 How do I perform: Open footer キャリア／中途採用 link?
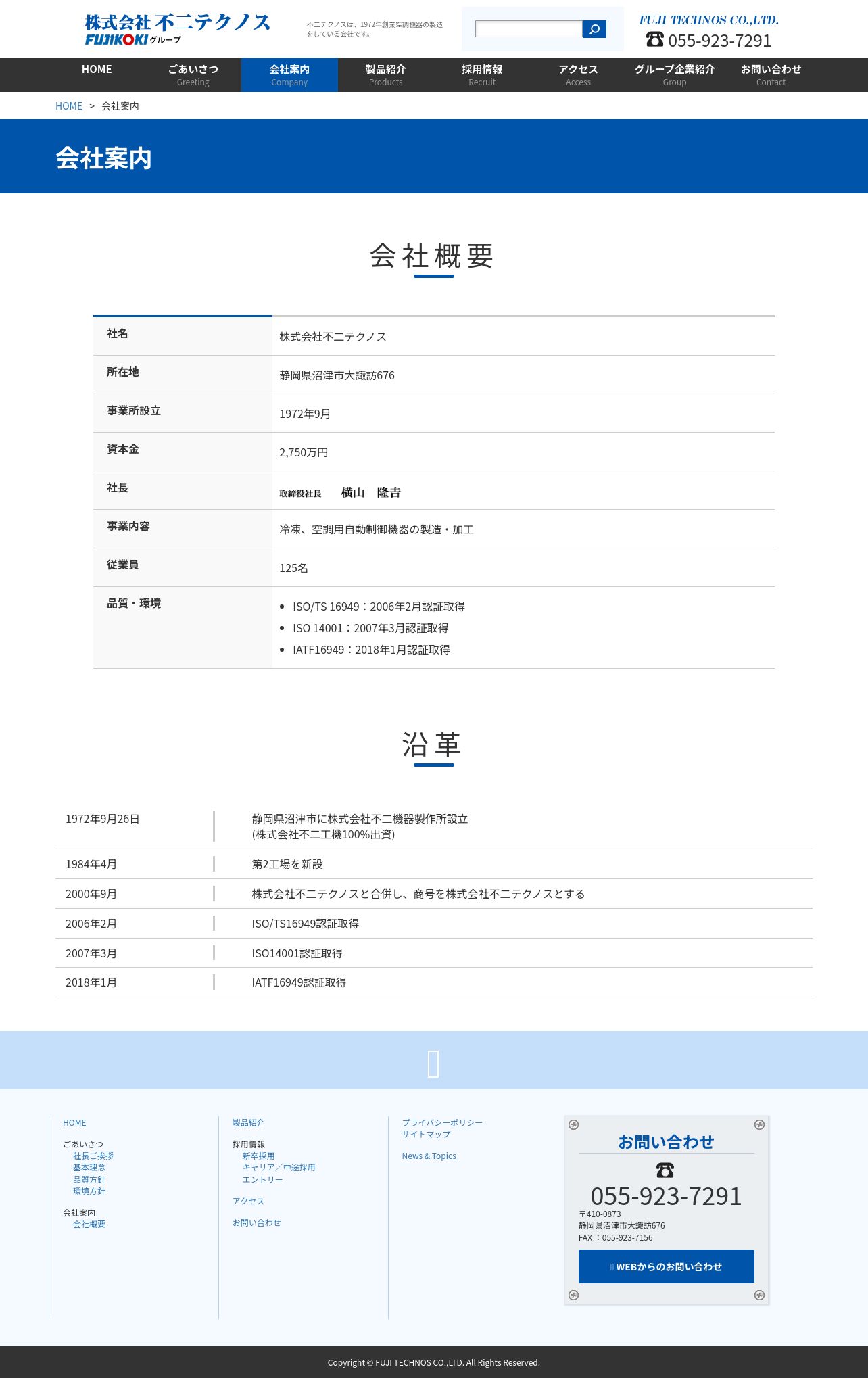[279, 1168]
